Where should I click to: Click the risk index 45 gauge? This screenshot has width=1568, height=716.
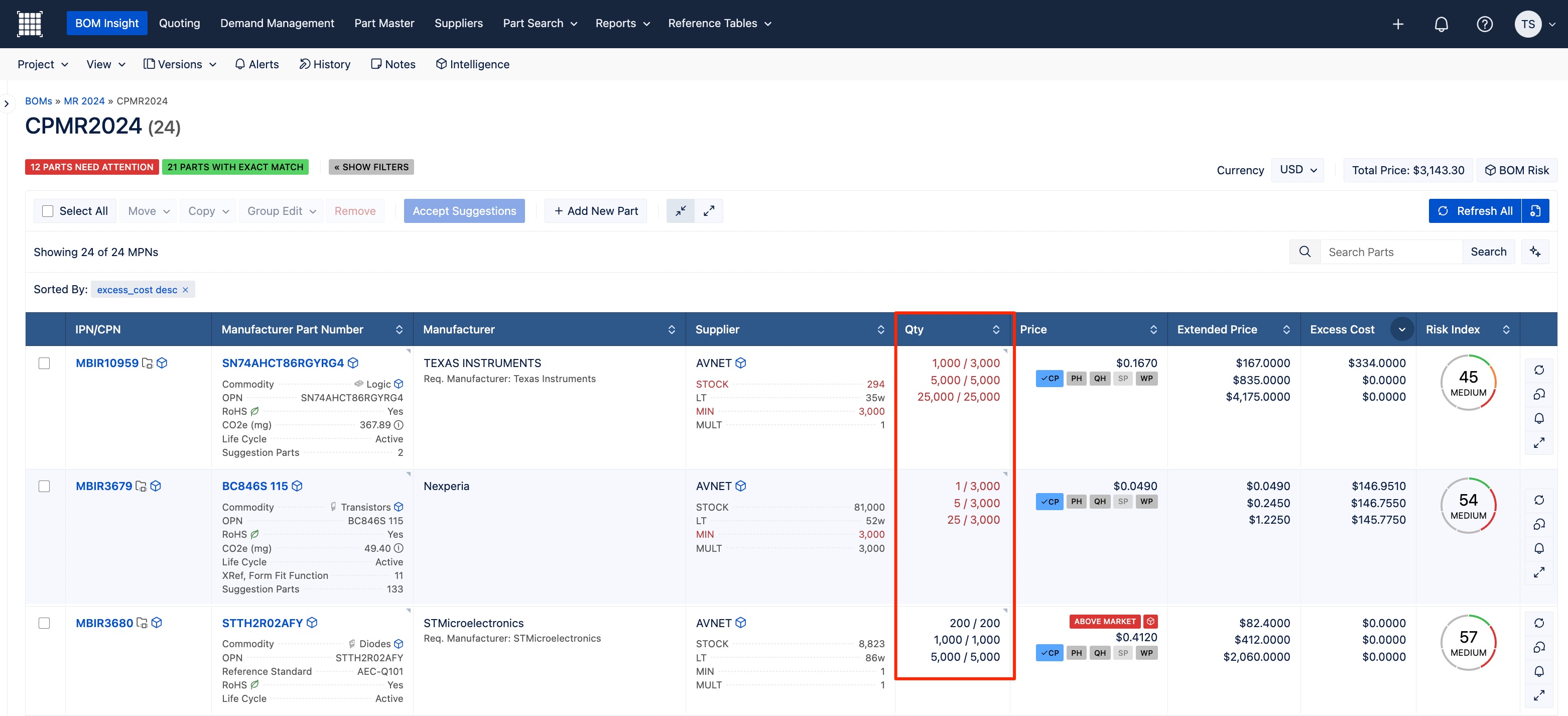1468,383
